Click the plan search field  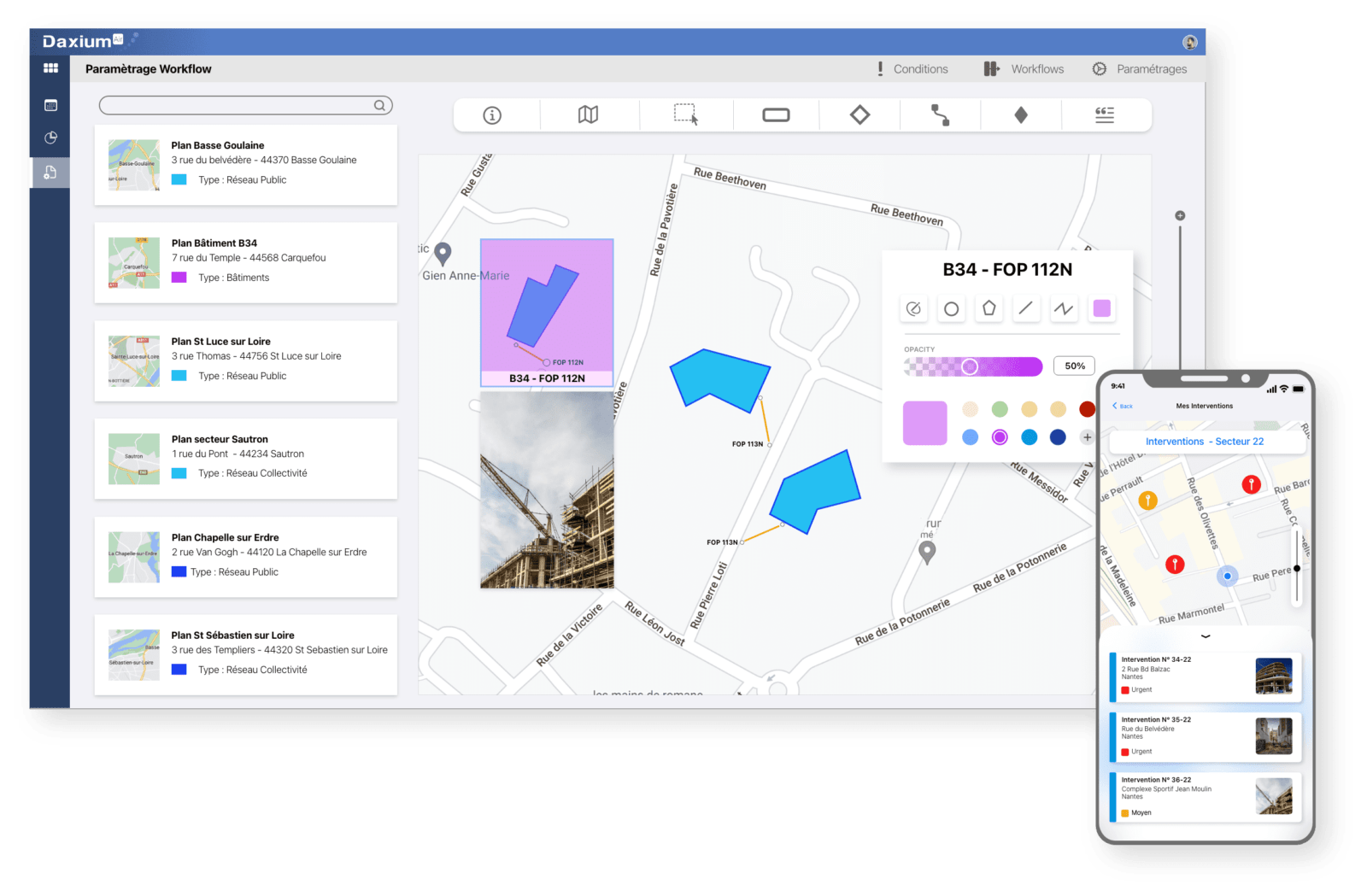246,105
